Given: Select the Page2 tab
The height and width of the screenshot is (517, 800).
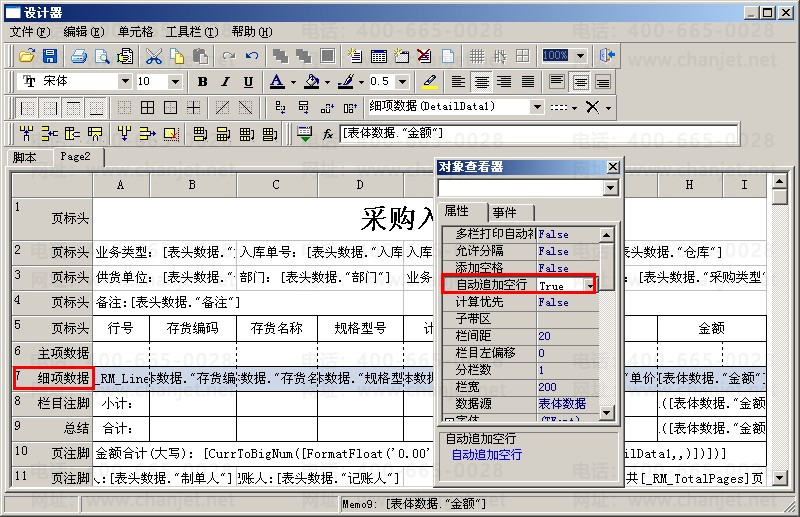Looking at the screenshot, I should click(76, 157).
